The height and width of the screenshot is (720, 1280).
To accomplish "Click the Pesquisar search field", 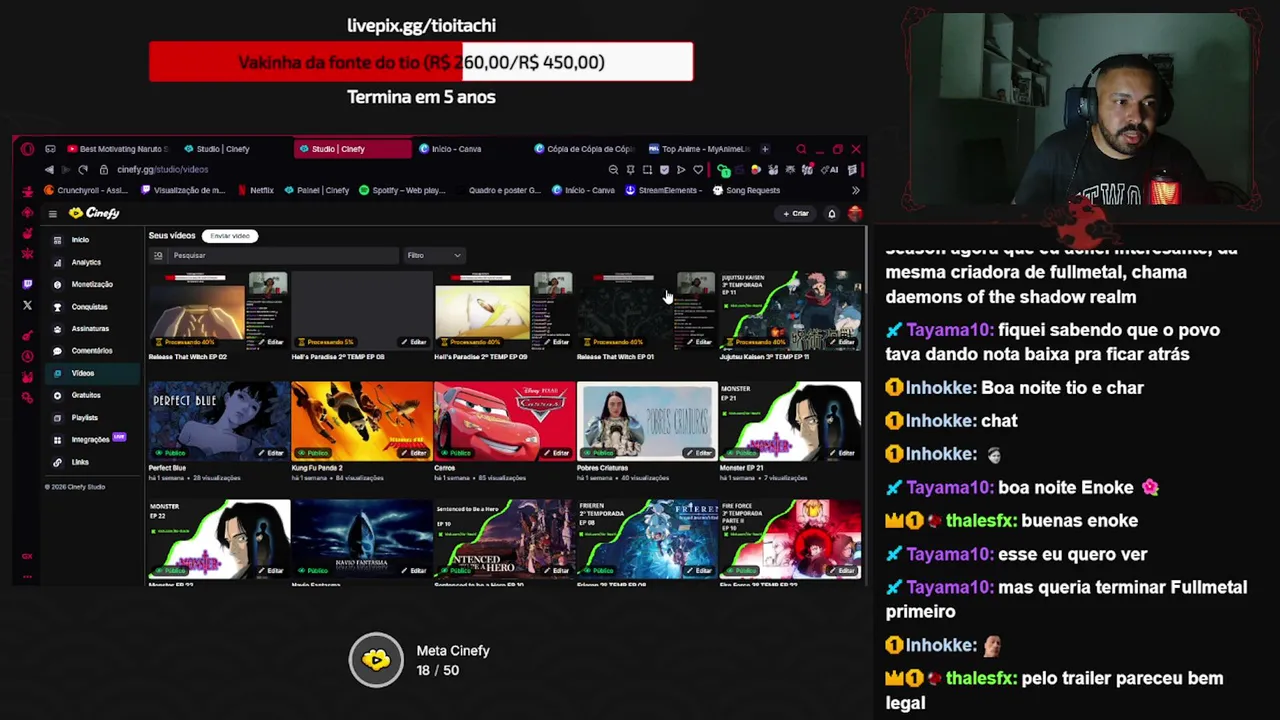I will pos(285,255).
